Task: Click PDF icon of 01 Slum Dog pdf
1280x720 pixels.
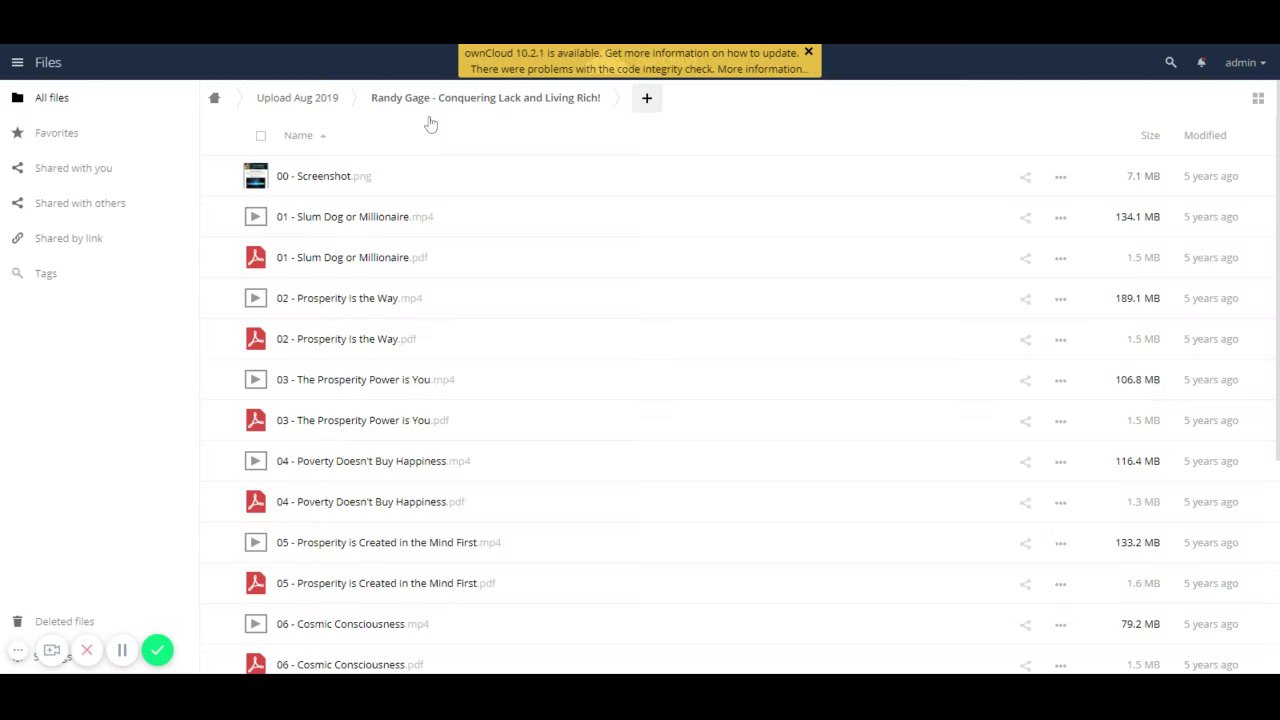Action: click(256, 257)
